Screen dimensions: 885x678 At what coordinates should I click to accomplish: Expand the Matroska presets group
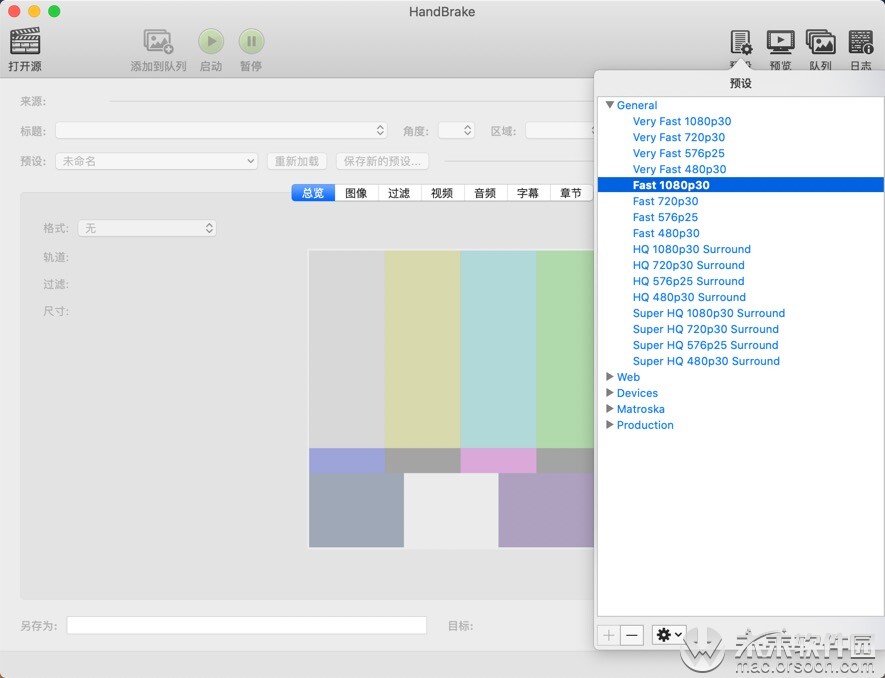pos(610,409)
